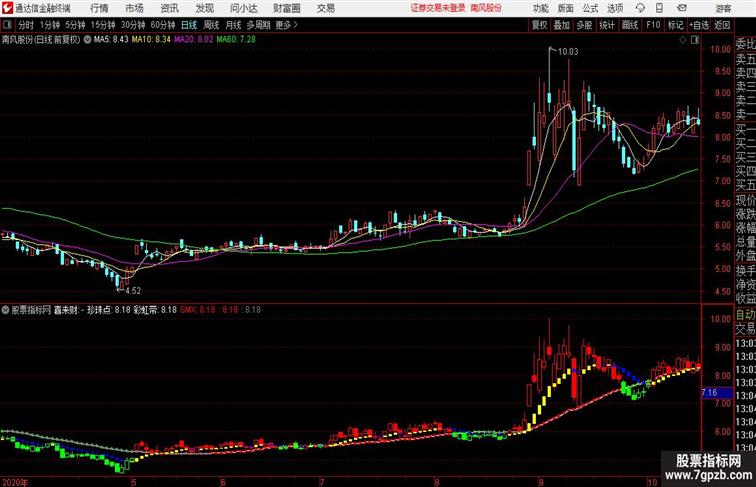Switch to the 30分钟 period tab

pos(133,25)
